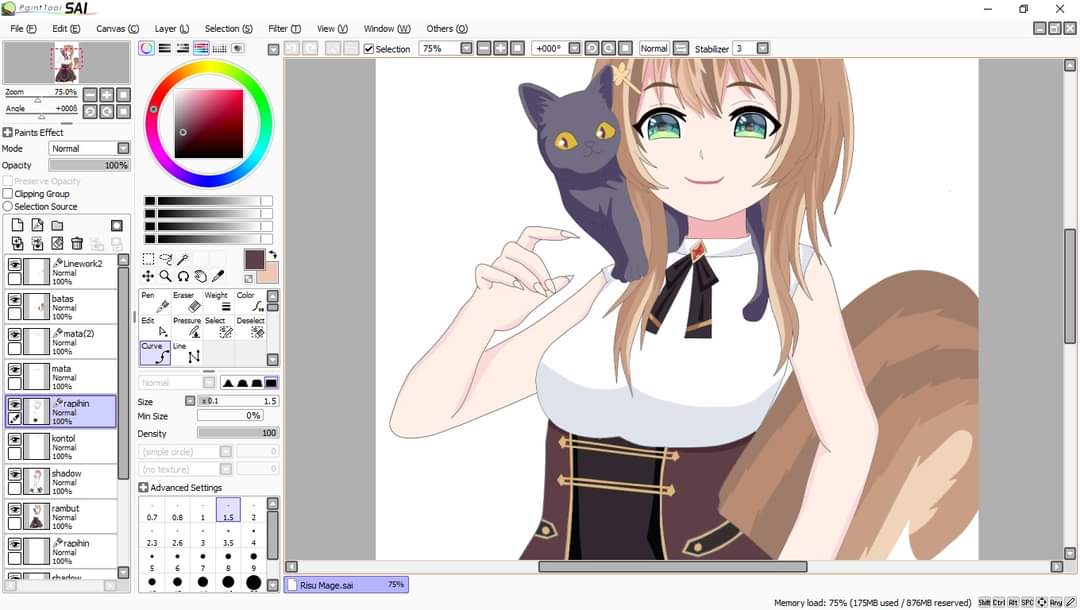Open the (simple circle) brush shape dropdown
The height and width of the screenshot is (610, 1080).
[225, 452]
